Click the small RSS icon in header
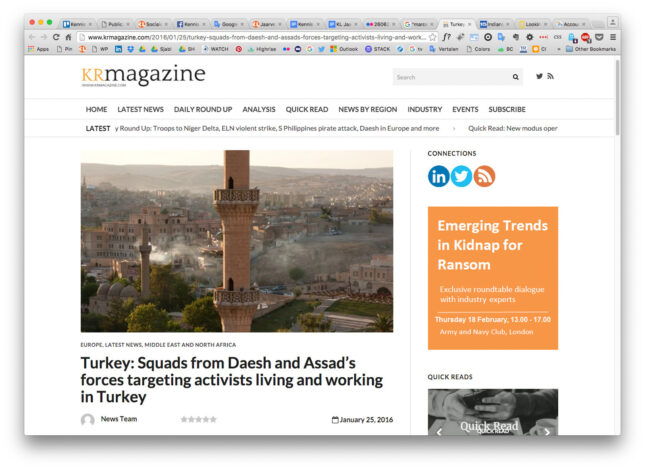 click(x=550, y=77)
